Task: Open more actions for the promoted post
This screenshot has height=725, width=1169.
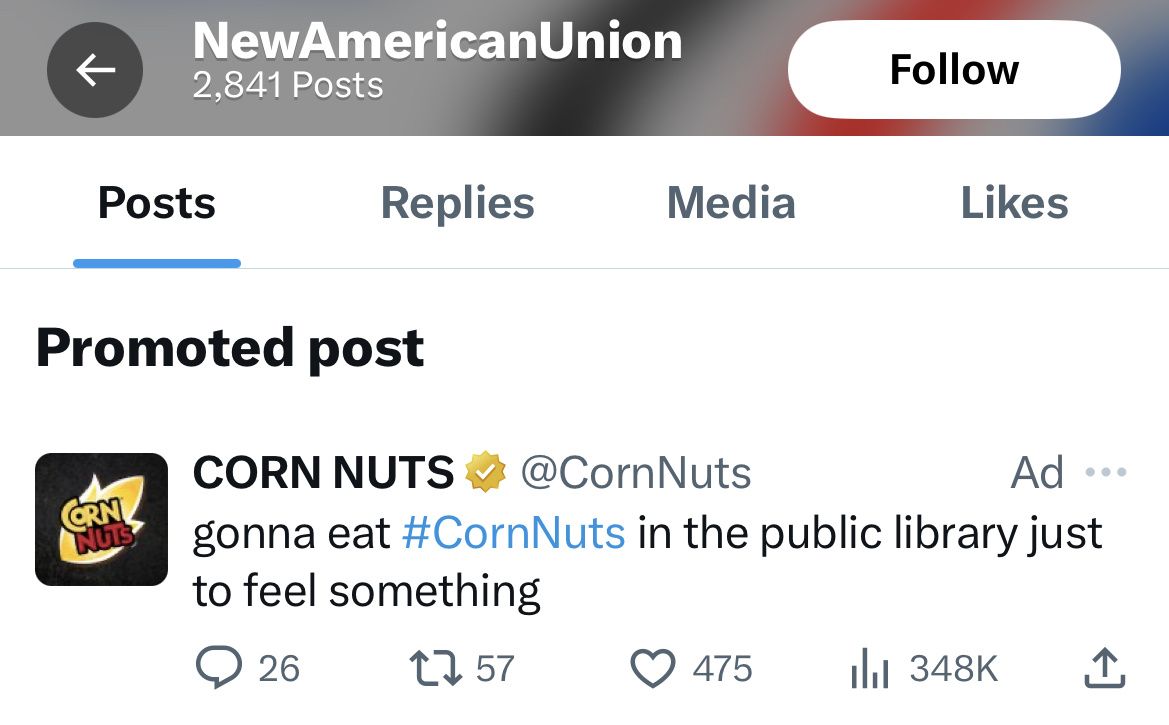Action: click(1106, 472)
